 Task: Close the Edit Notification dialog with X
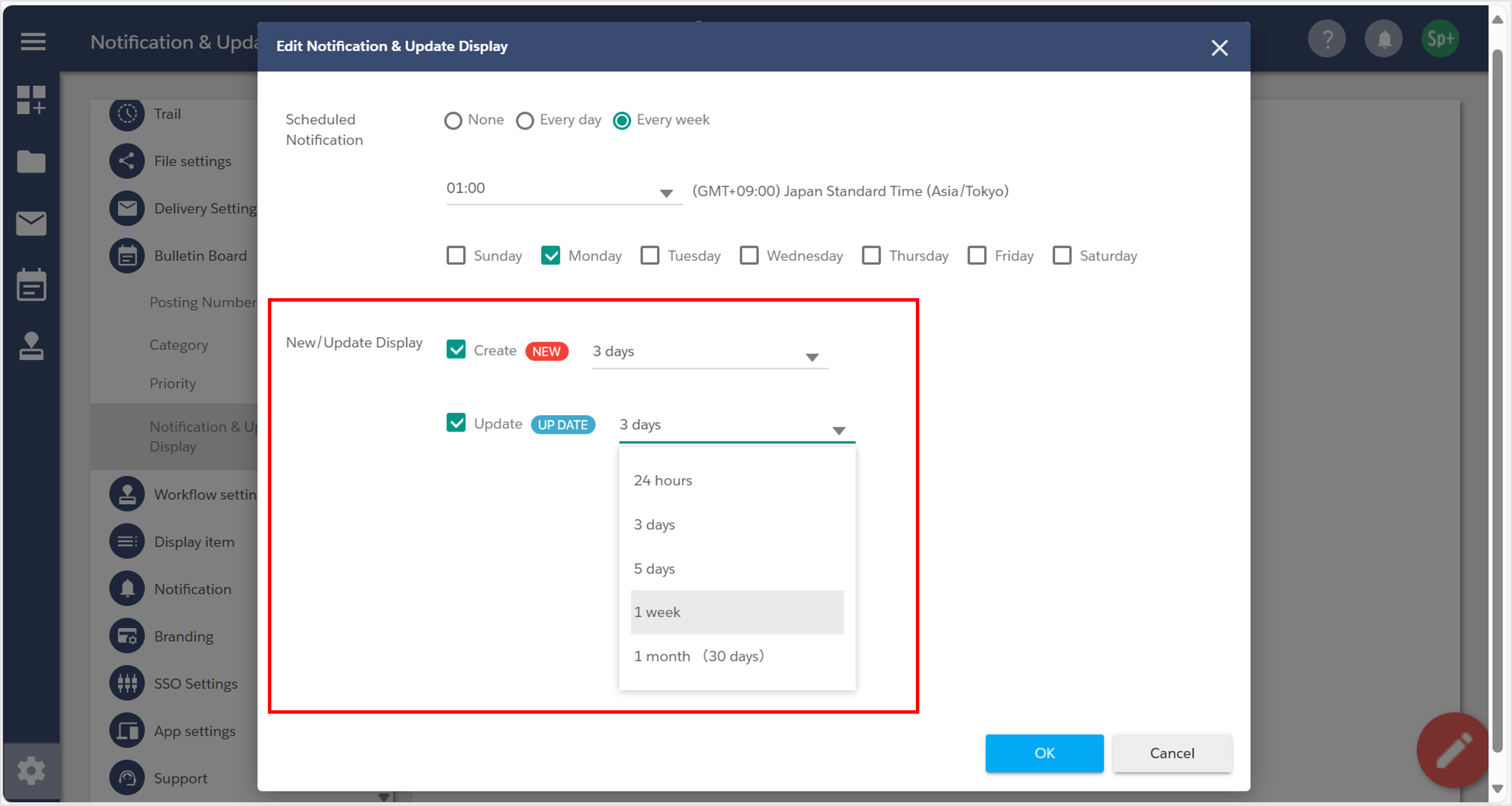point(1219,48)
